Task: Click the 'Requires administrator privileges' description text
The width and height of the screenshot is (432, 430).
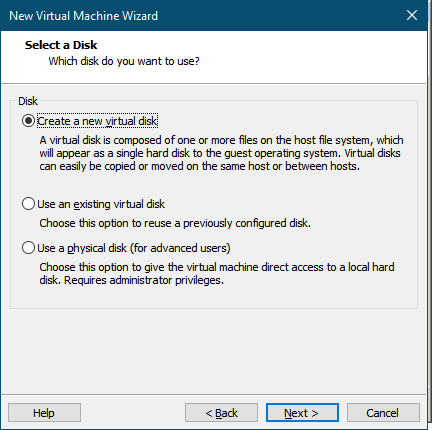Action: coord(144,280)
